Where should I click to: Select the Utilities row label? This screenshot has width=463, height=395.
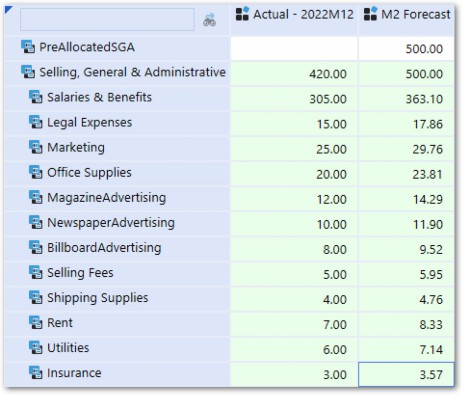68,348
